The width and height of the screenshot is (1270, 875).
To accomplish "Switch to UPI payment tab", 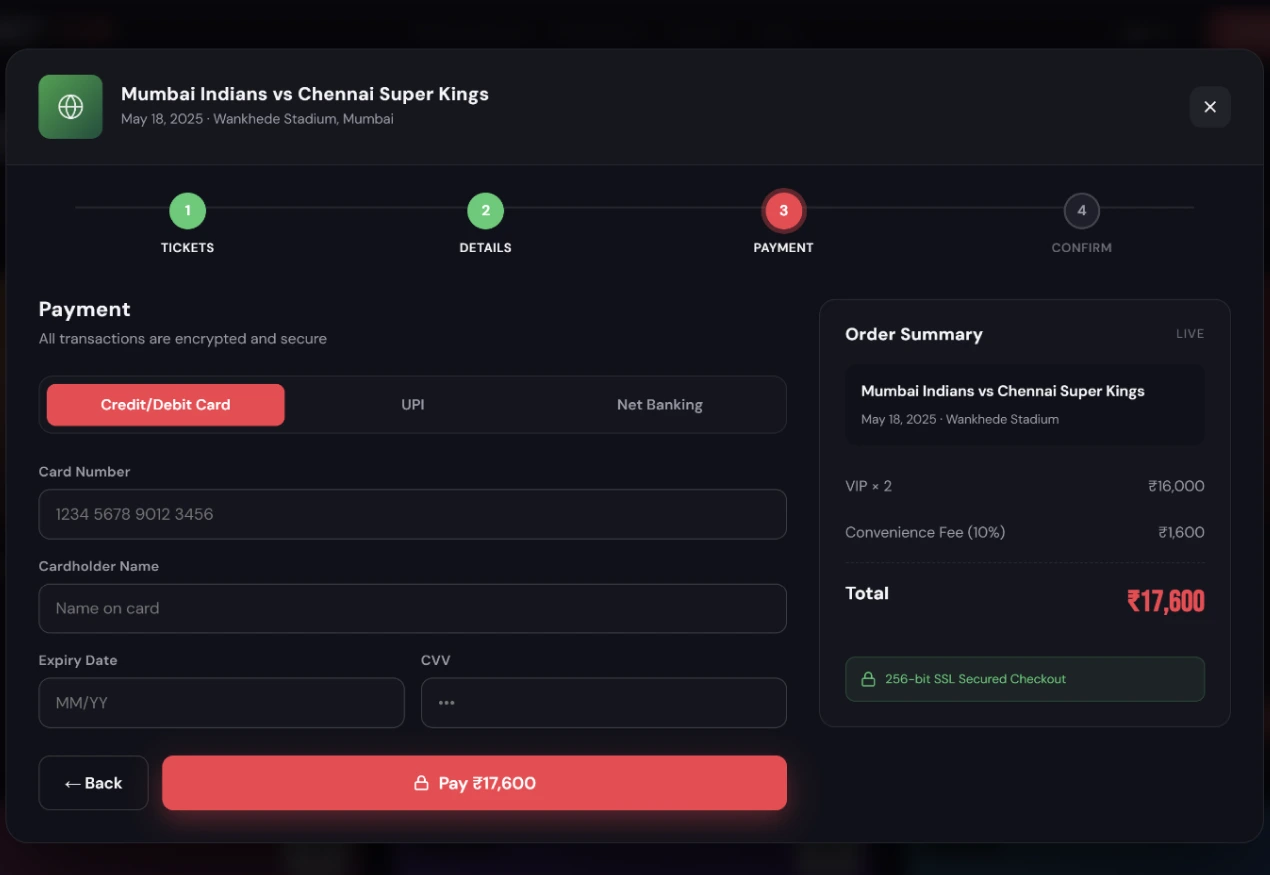I will point(413,405).
